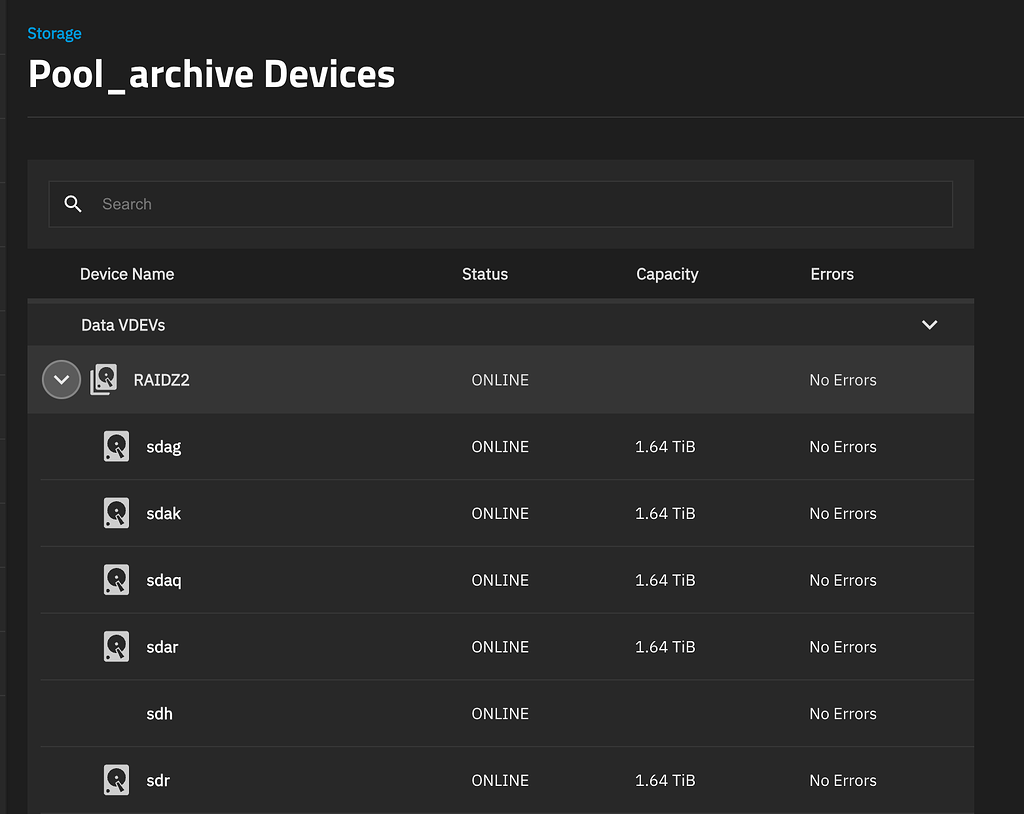Viewport: 1024px width, 814px height.
Task: Click the Errors column header
Action: (x=832, y=273)
